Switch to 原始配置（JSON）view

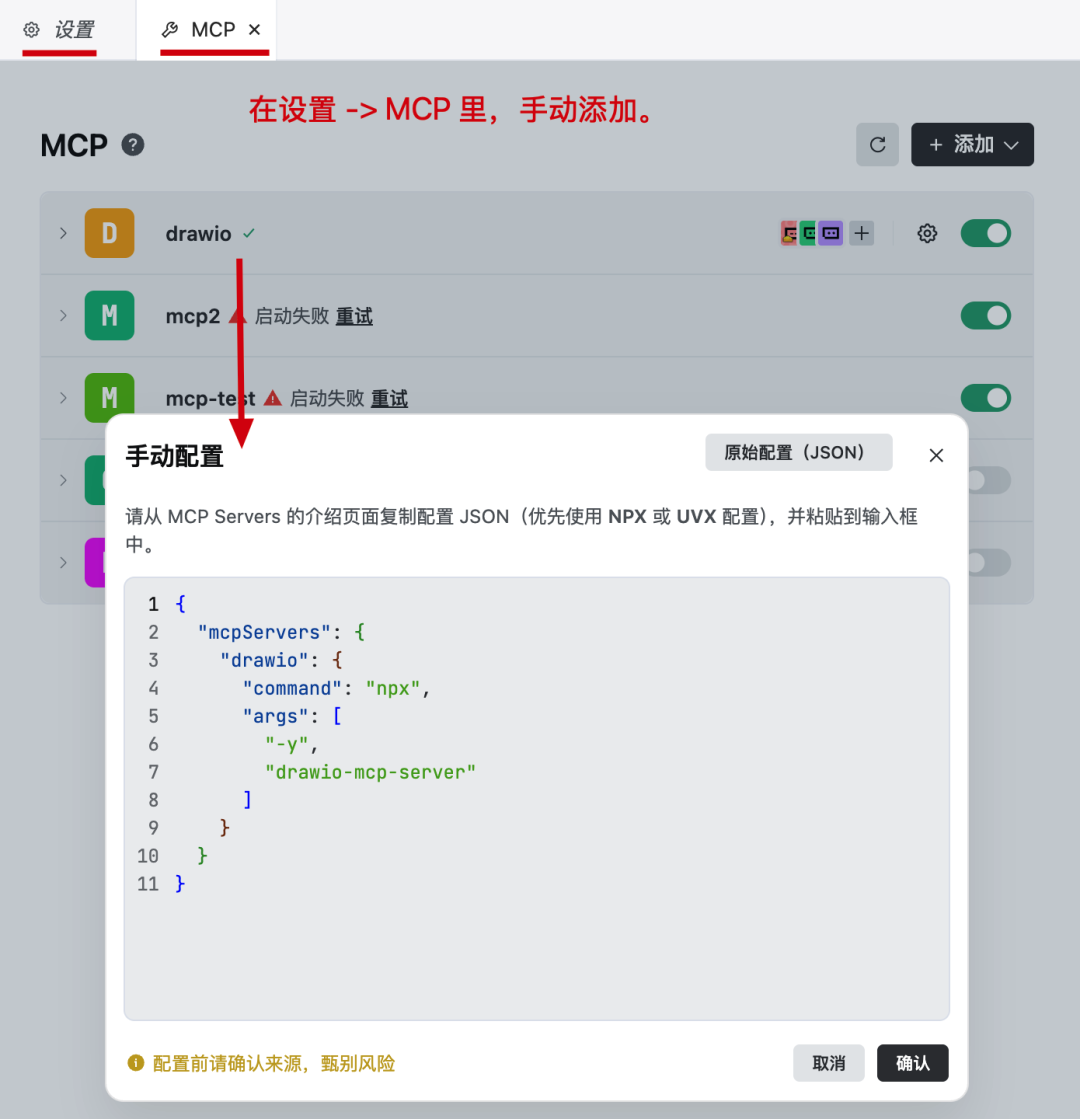[798, 452]
